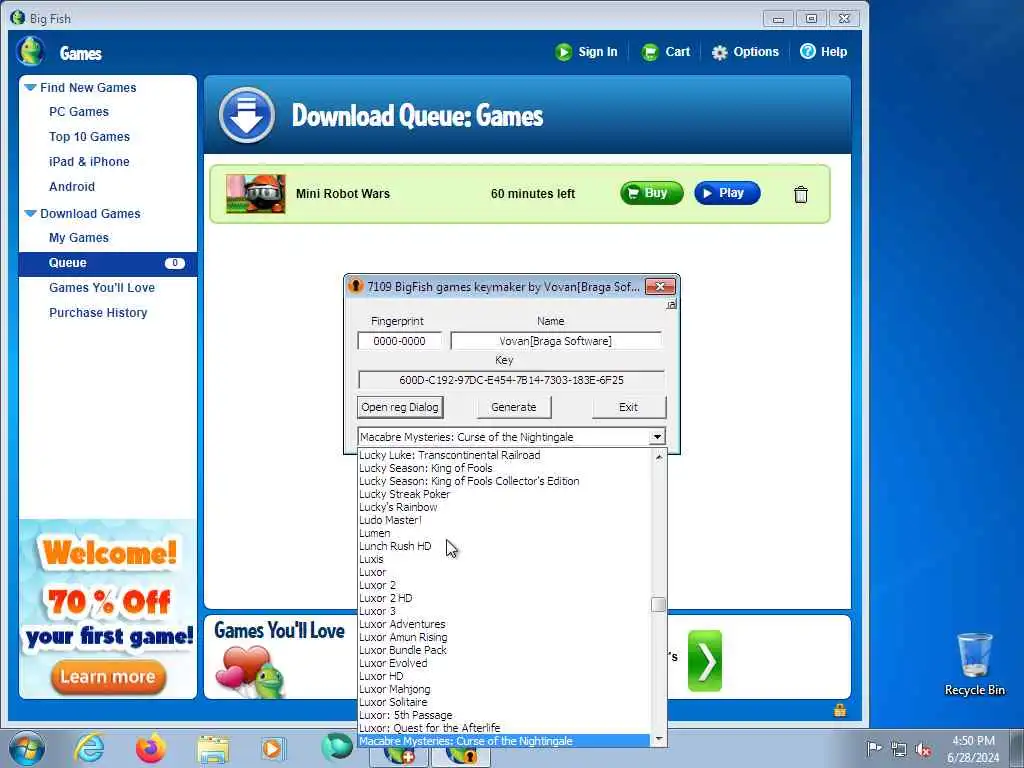
Task: Select Luxor: Quest for the Afterlife
Action: coord(504,728)
